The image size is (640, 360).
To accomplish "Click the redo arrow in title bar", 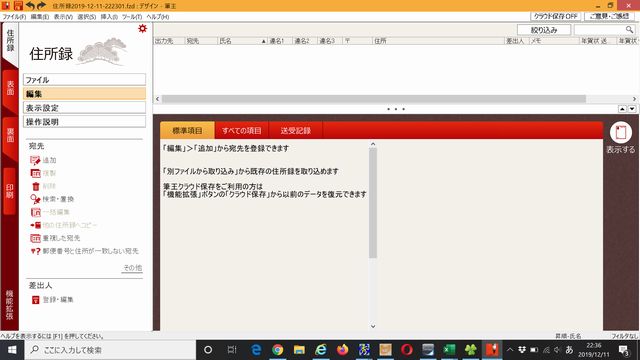I will point(41,5).
